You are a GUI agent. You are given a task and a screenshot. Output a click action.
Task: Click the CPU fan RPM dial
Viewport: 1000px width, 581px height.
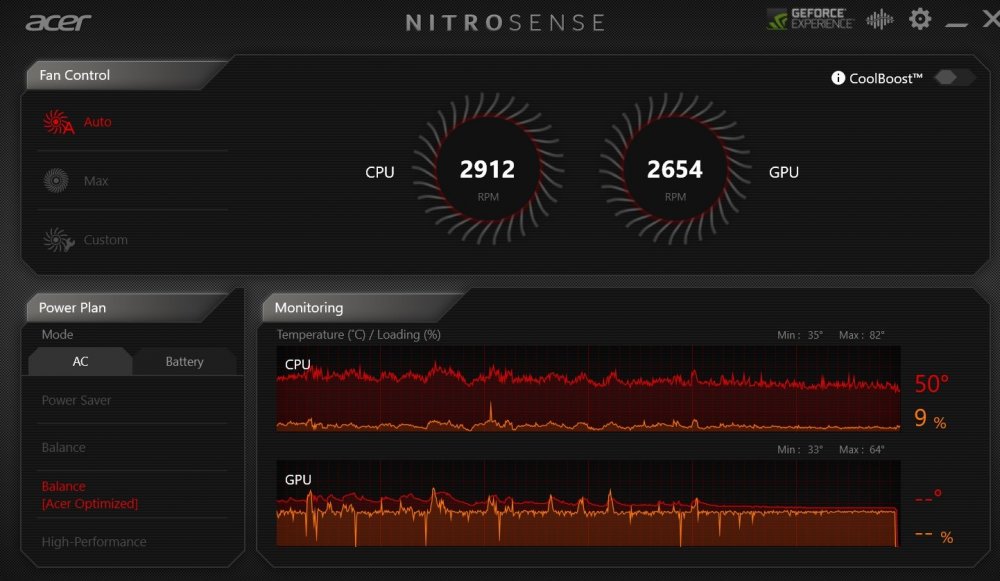(x=487, y=170)
